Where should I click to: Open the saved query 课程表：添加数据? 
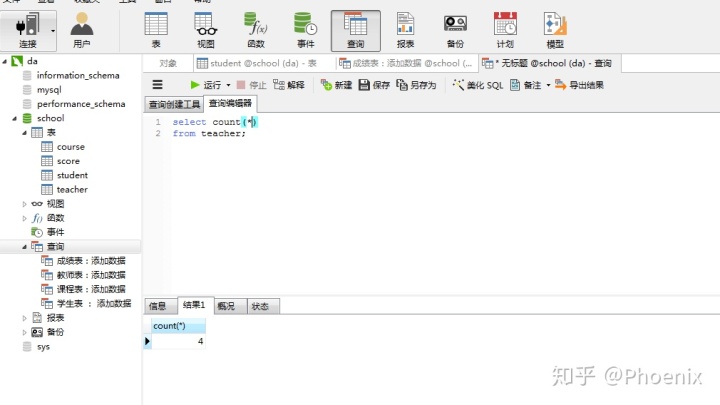pyautogui.click(x=91, y=289)
